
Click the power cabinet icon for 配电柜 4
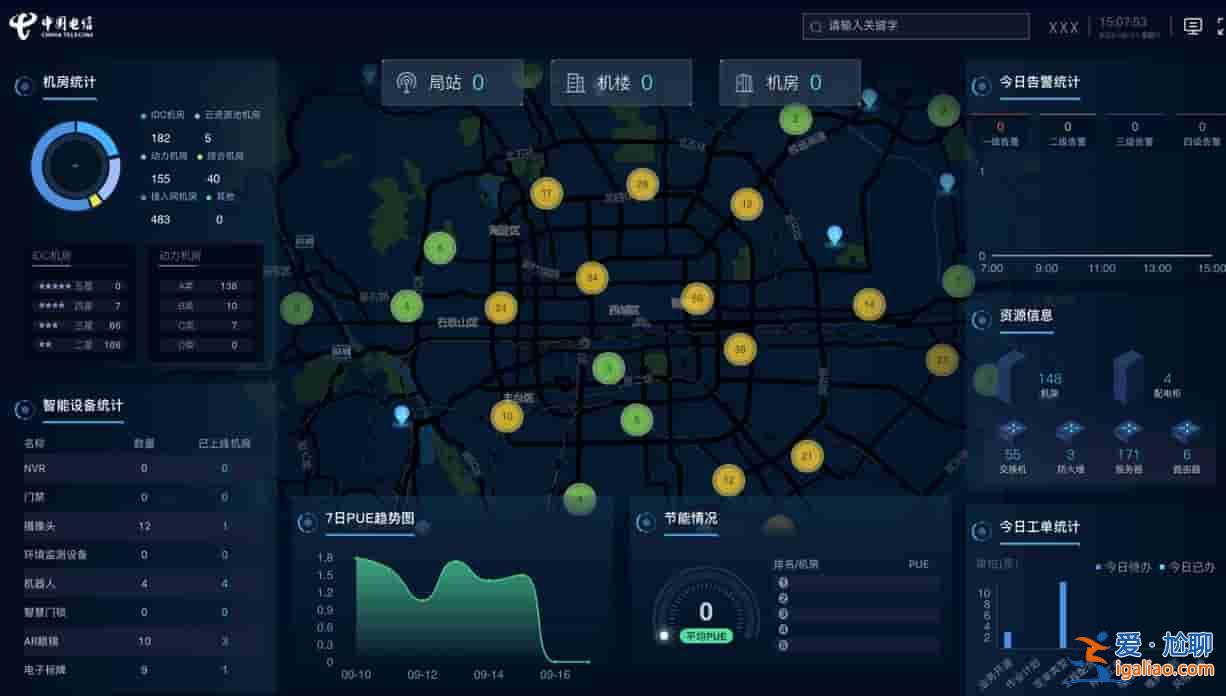click(x=1127, y=375)
